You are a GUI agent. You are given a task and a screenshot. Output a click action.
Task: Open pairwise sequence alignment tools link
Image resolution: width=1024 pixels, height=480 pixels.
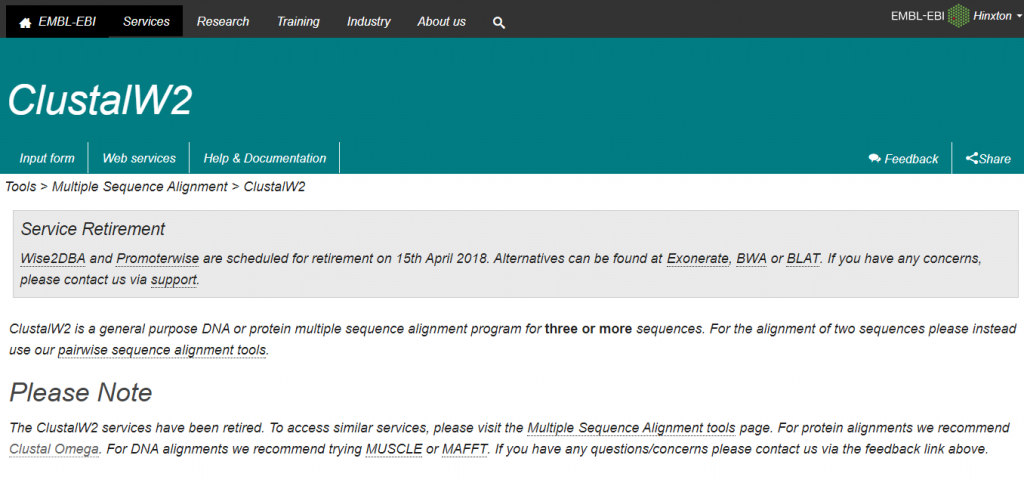pyautogui.click(x=163, y=351)
